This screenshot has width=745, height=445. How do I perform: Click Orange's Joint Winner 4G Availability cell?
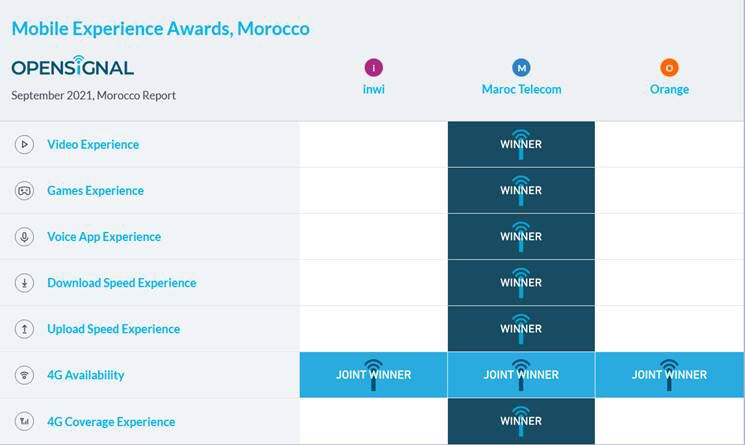point(669,375)
